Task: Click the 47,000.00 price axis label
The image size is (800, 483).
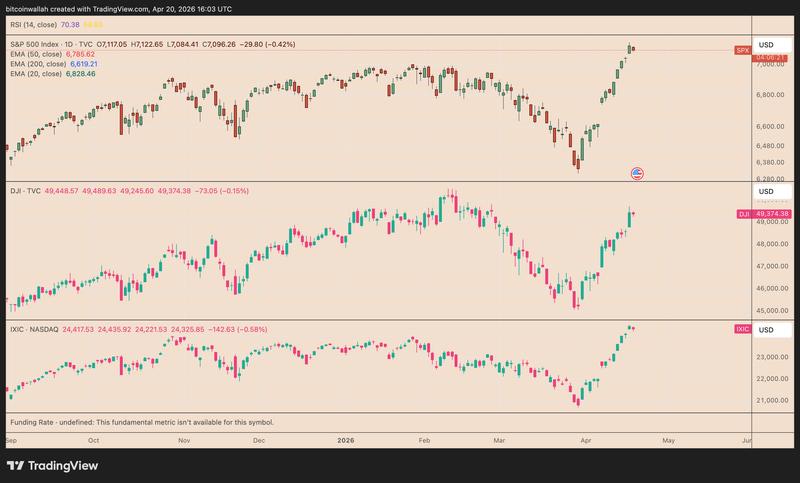Action: 772,266
